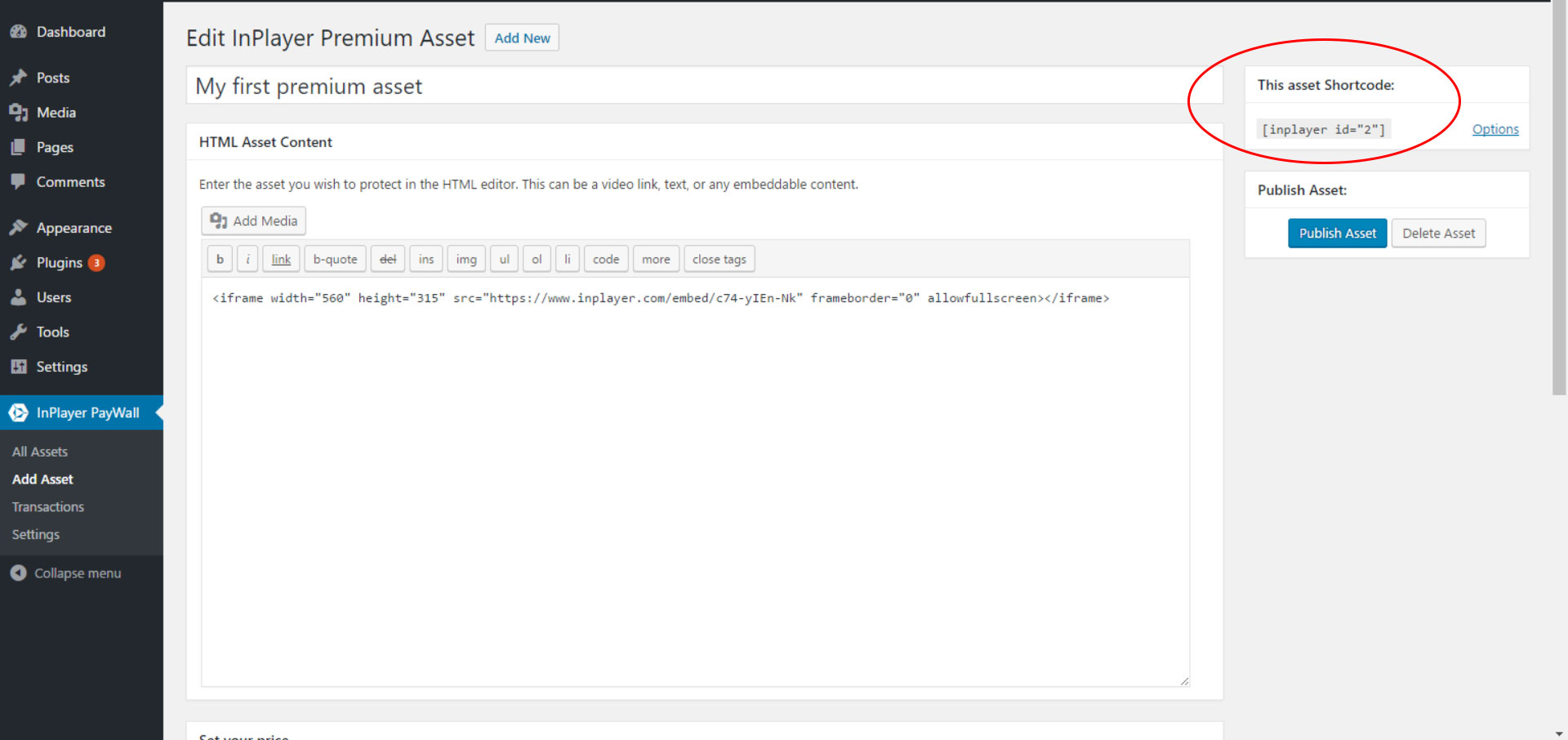The width and height of the screenshot is (1568, 740).
Task: Click the ins quicktag button
Action: [x=426, y=259]
